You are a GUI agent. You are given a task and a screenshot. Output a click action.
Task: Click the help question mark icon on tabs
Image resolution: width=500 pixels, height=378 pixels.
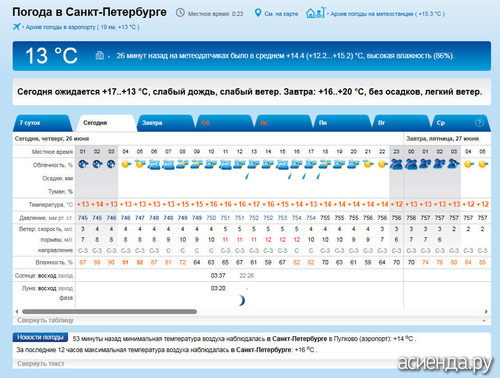tap(479, 122)
